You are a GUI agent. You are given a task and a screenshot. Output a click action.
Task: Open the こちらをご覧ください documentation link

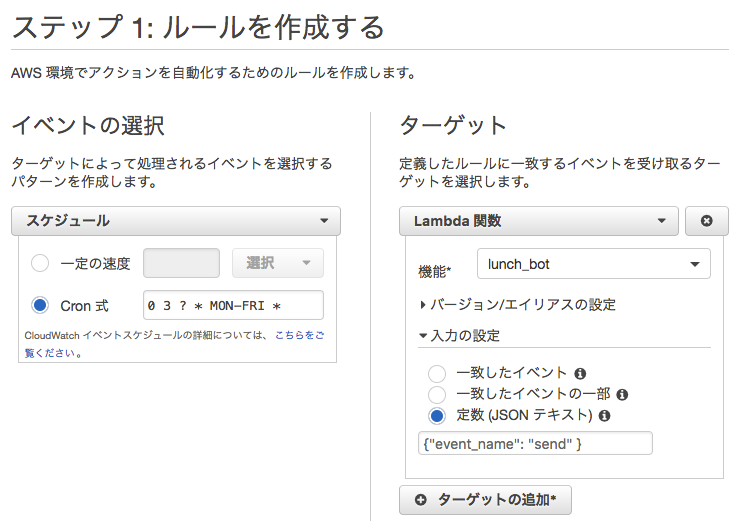click(300, 337)
